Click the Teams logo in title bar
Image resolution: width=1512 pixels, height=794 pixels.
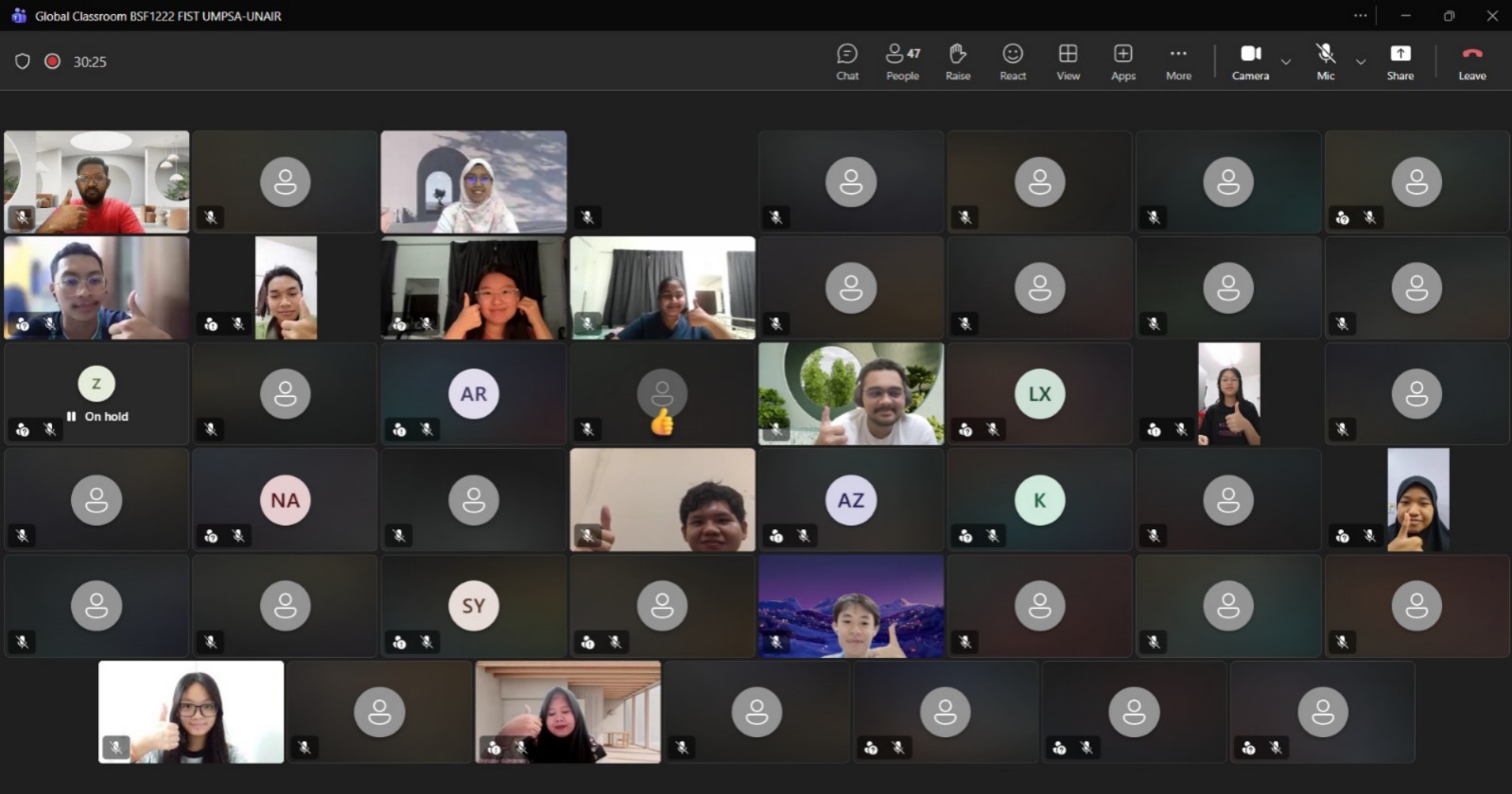click(x=18, y=15)
